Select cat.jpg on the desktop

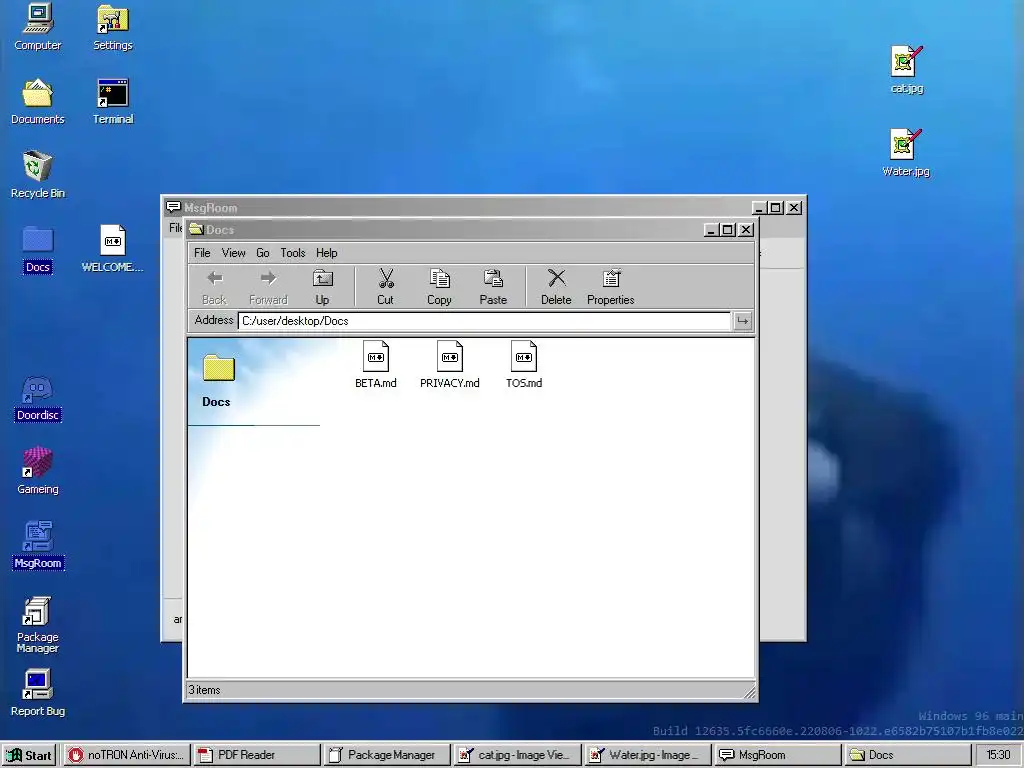pos(907,69)
